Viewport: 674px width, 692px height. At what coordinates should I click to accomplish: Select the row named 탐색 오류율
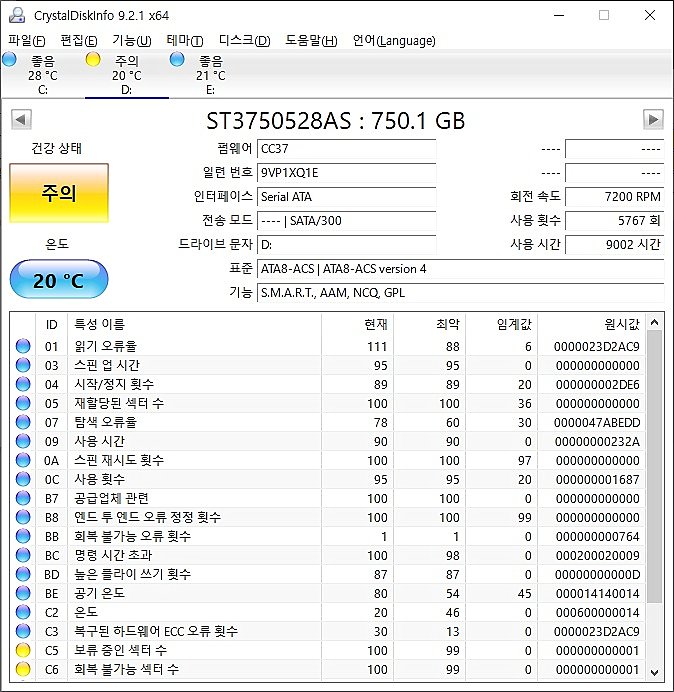(x=328, y=422)
